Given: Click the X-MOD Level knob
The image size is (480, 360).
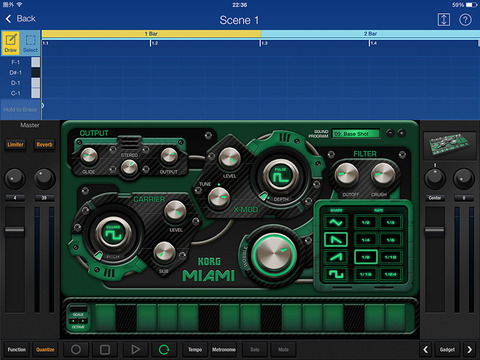Looking at the screenshot, I should [x=229, y=158].
